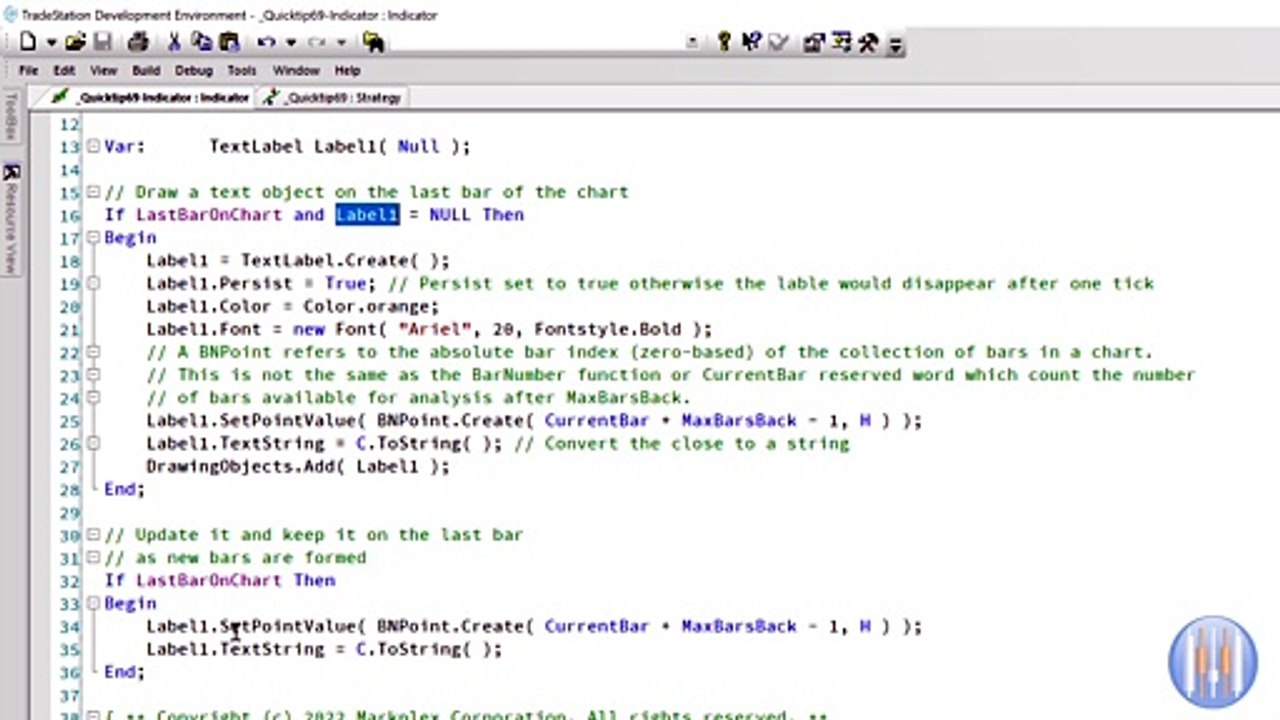
Task: Open the Redo history dropdown arrow
Action: (341, 43)
